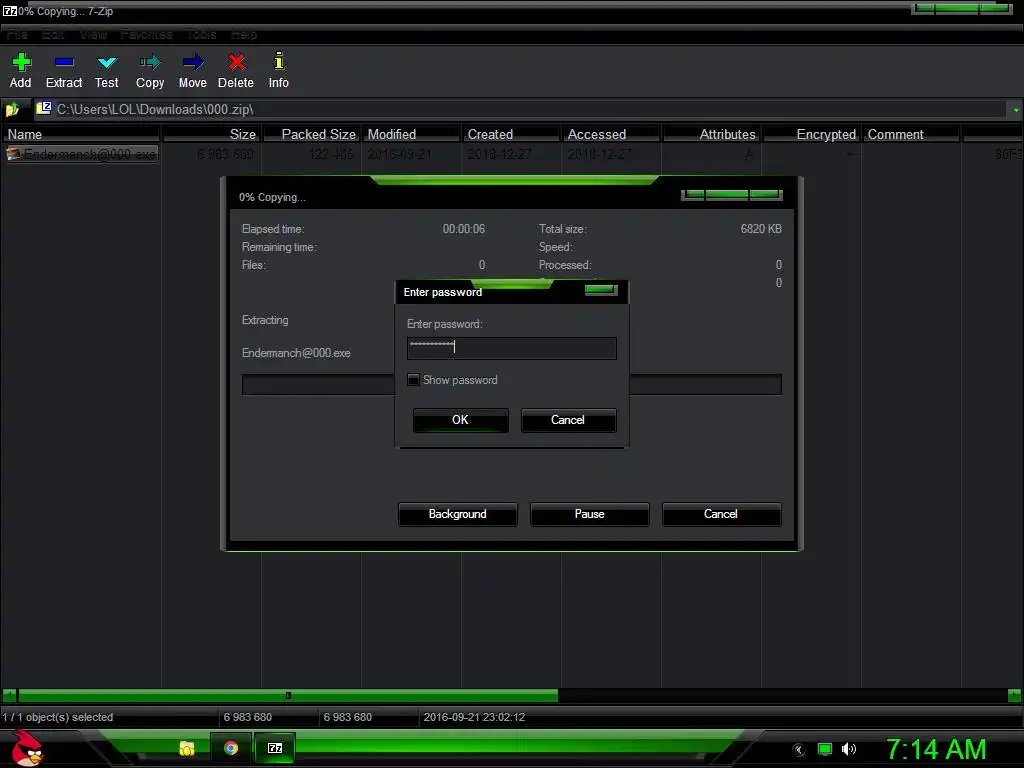Sort by the Size column header
This screenshot has width=1024, height=768.
pyautogui.click(x=212, y=134)
